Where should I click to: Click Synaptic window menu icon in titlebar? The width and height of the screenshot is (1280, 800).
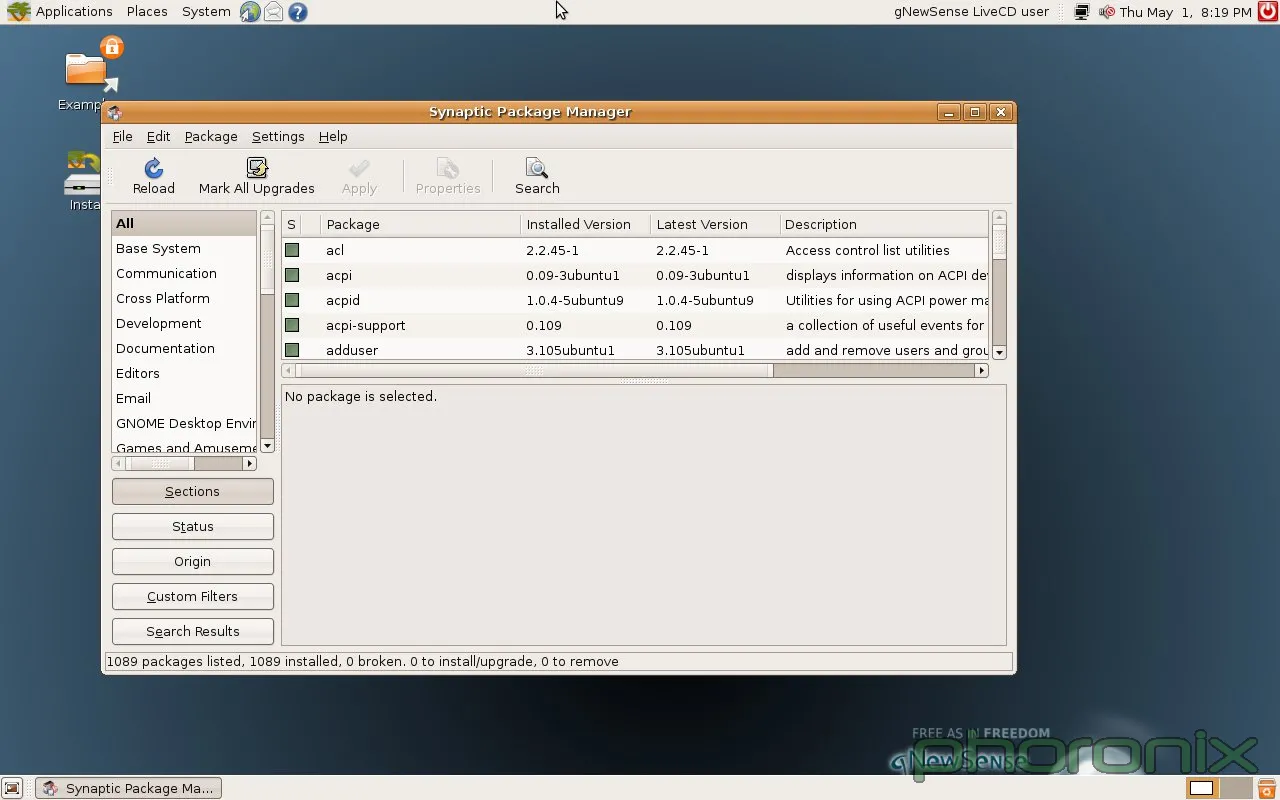click(x=114, y=112)
